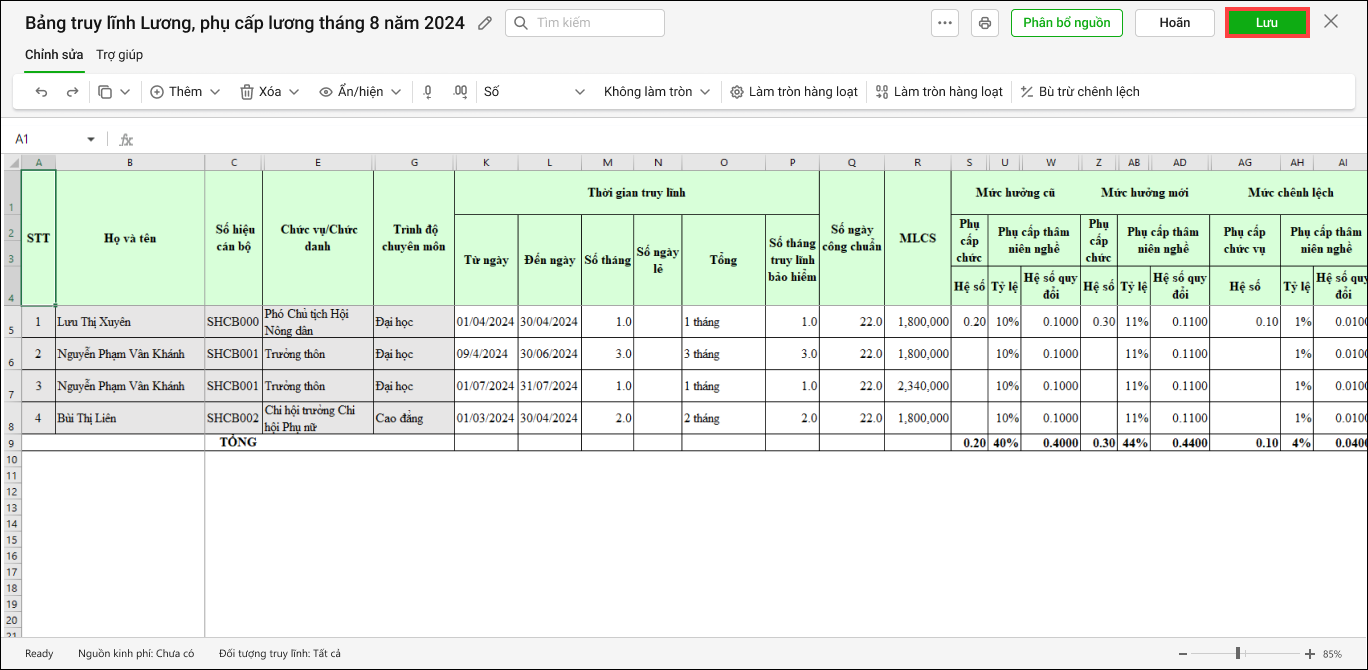The height and width of the screenshot is (670, 1368).
Task: Click the print icon button
Action: tap(985, 23)
